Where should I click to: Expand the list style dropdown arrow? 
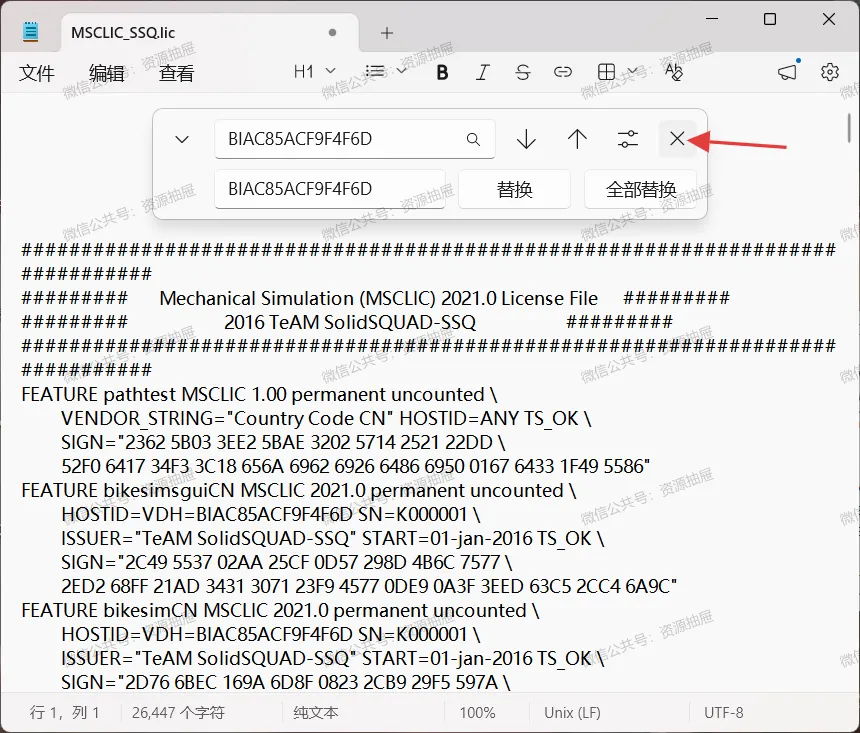click(401, 71)
